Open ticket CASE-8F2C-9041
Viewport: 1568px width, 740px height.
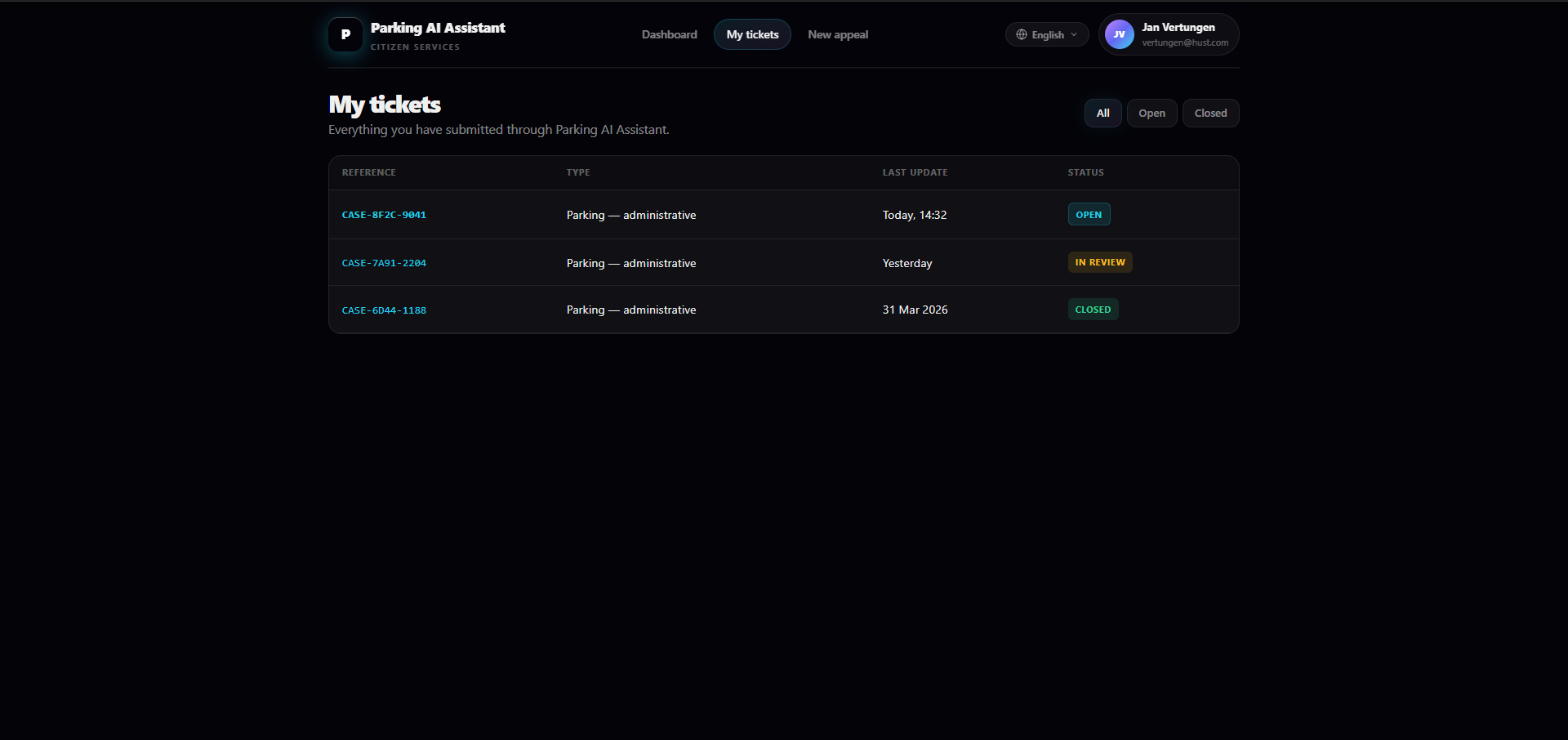coord(384,215)
